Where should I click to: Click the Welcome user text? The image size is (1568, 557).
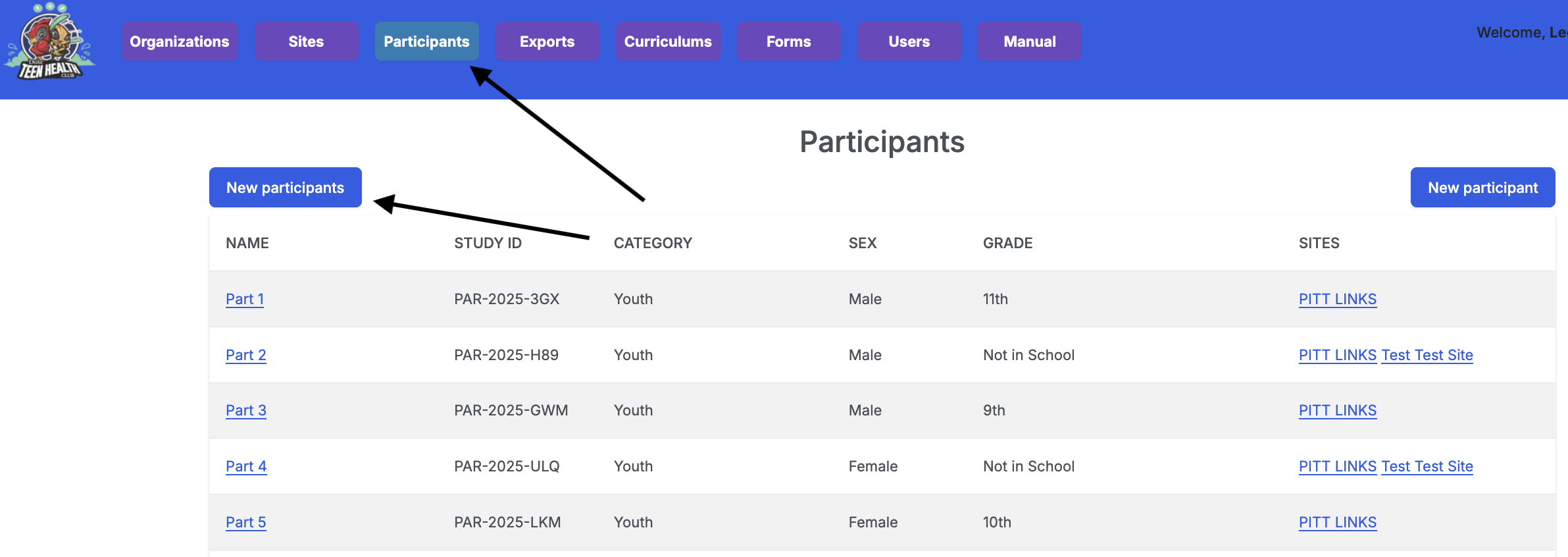[1522, 32]
